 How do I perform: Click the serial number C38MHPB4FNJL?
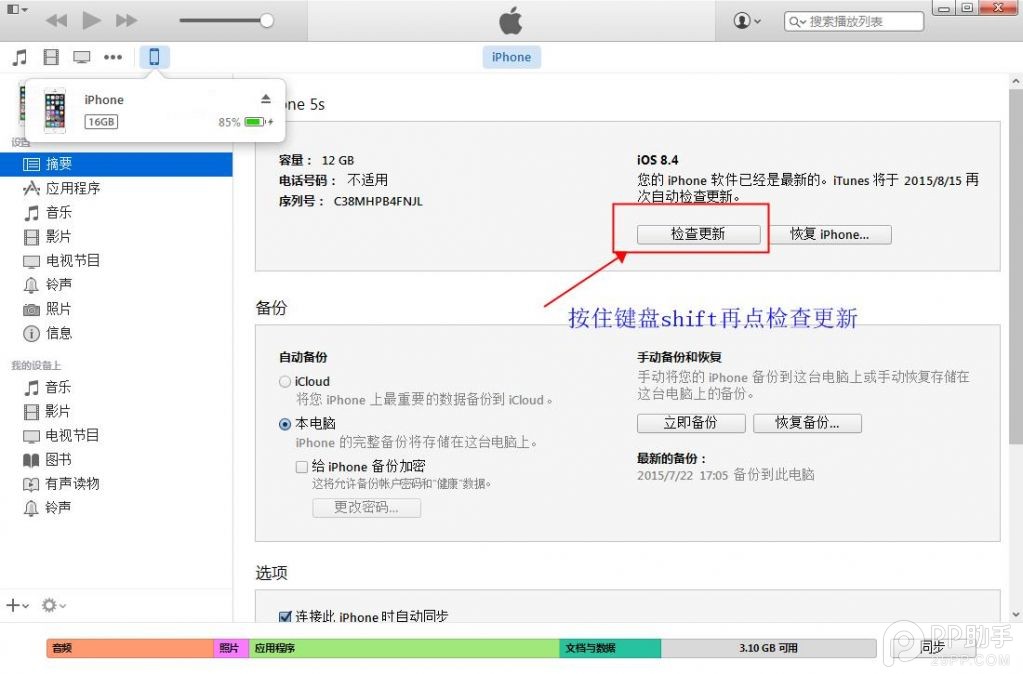(378, 202)
